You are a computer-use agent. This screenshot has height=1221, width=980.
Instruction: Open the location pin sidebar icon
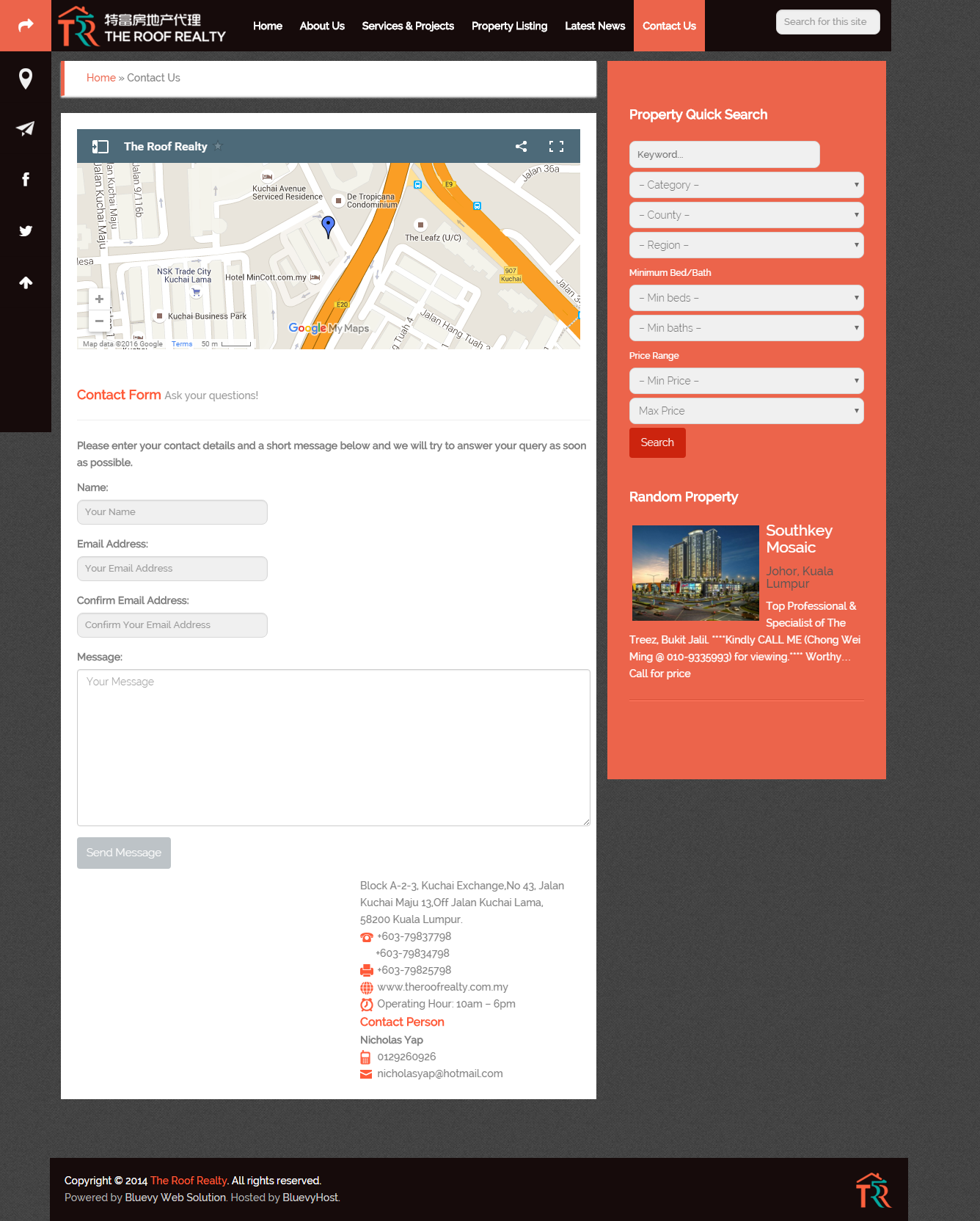tap(26, 78)
